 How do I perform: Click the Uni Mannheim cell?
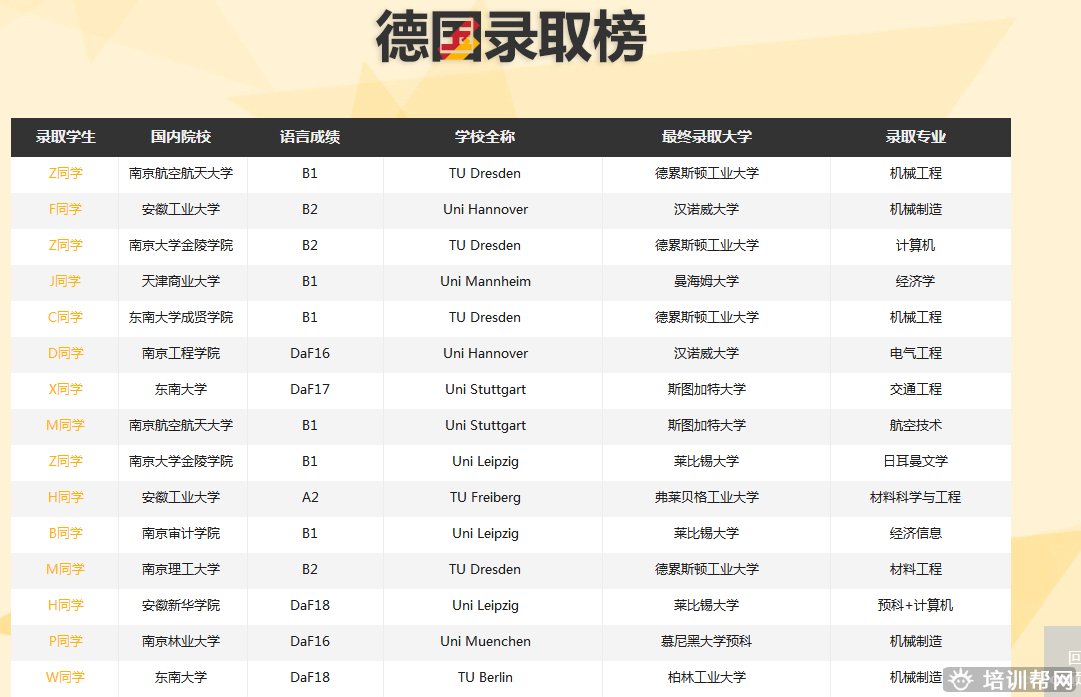pos(485,281)
